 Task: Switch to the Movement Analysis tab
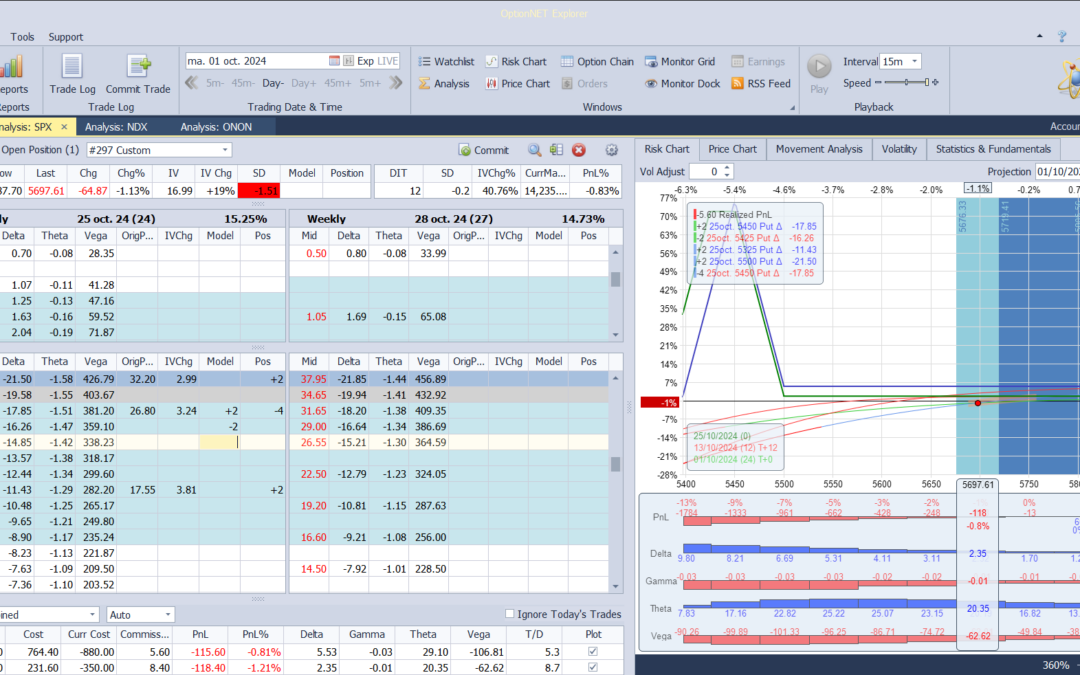coord(819,149)
